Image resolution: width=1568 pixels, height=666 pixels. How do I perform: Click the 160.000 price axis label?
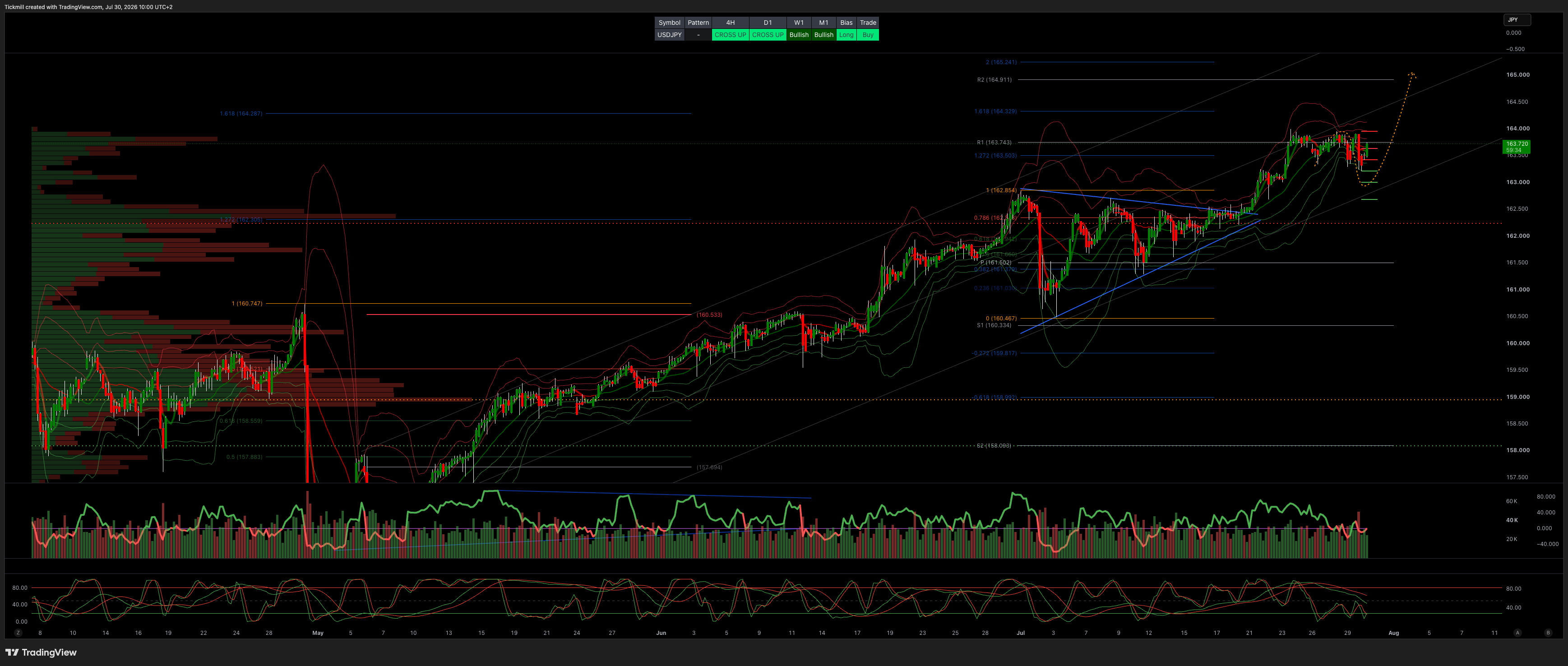point(1517,343)
